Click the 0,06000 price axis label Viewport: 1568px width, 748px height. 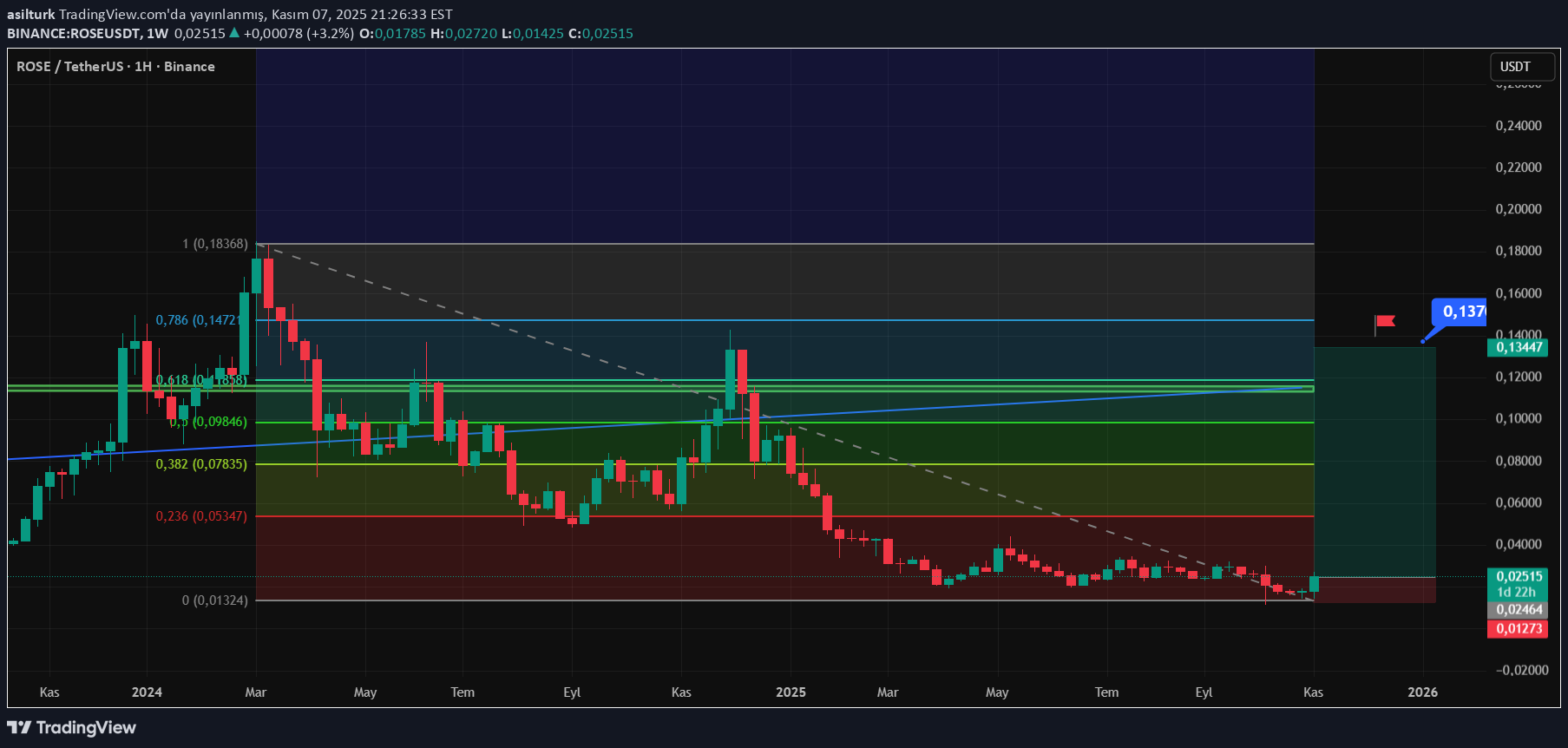tap(1519, 502)
